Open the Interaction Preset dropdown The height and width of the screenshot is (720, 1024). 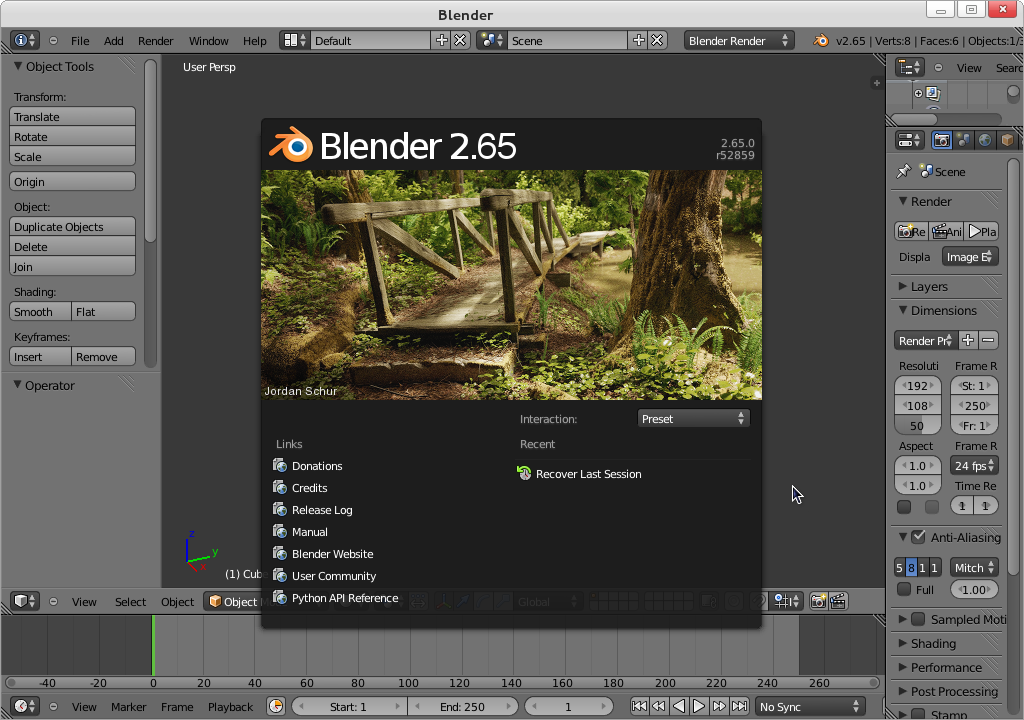(x=693, y=419)
